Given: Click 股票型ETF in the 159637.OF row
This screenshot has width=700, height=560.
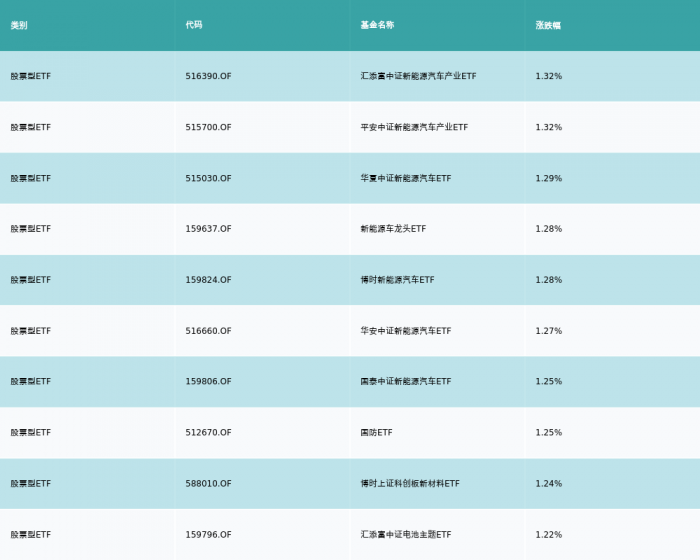Looking at the screenshot, I should tap(31, 229).
